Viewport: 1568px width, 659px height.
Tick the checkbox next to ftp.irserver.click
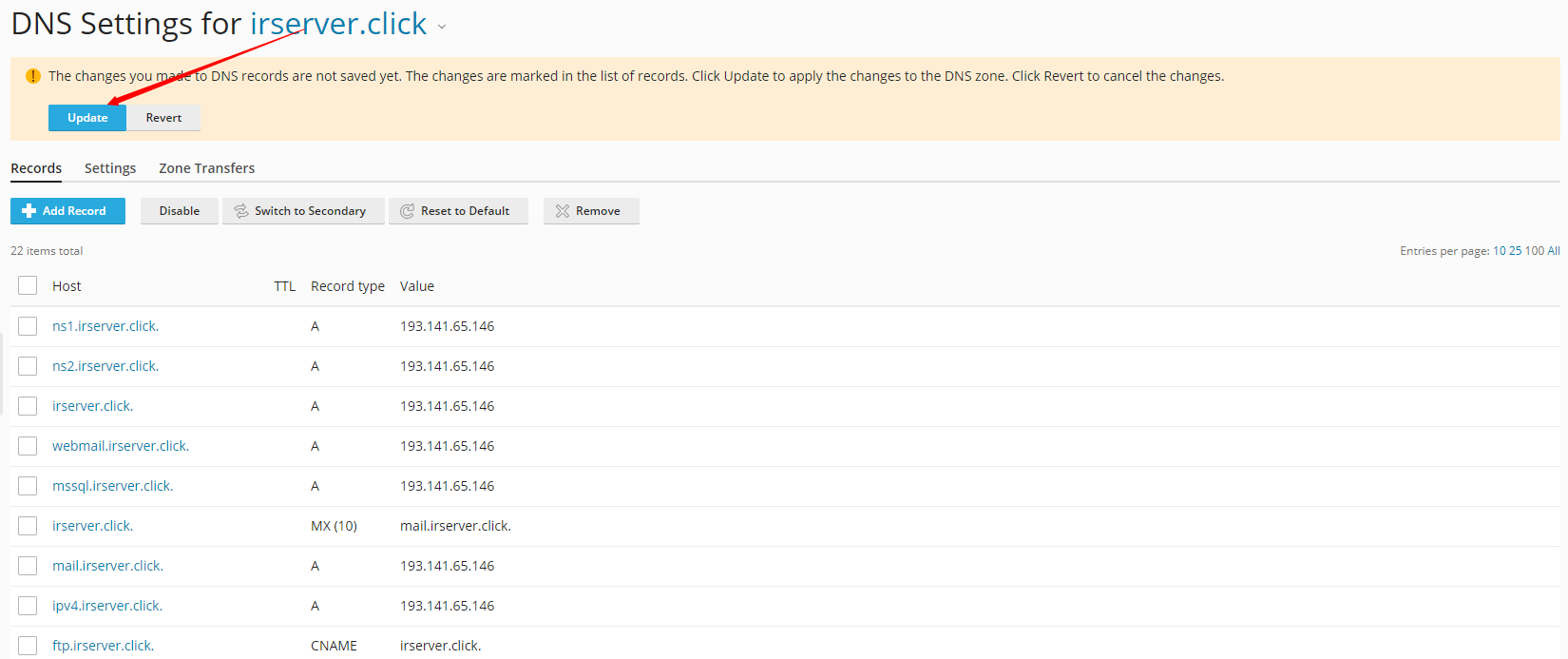click(x=28, y=646)
